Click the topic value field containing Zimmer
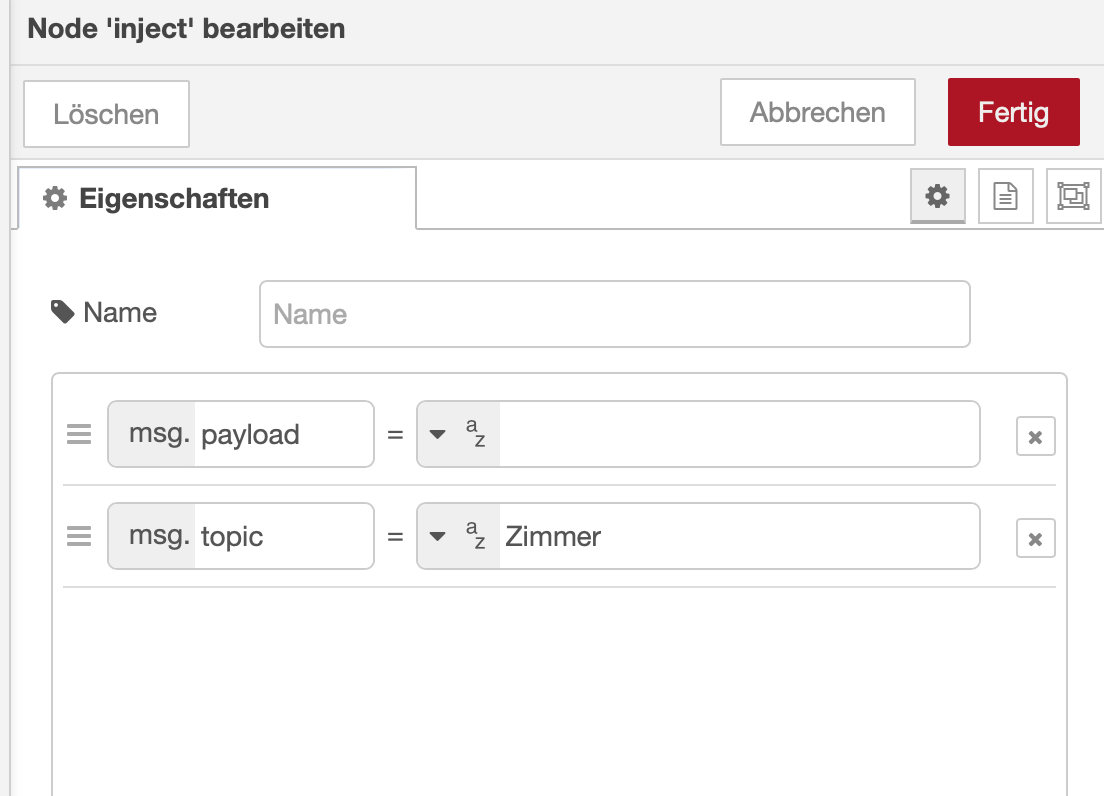Image resolution: width=1104 pixels, height=796 pixels. [738, 537]
